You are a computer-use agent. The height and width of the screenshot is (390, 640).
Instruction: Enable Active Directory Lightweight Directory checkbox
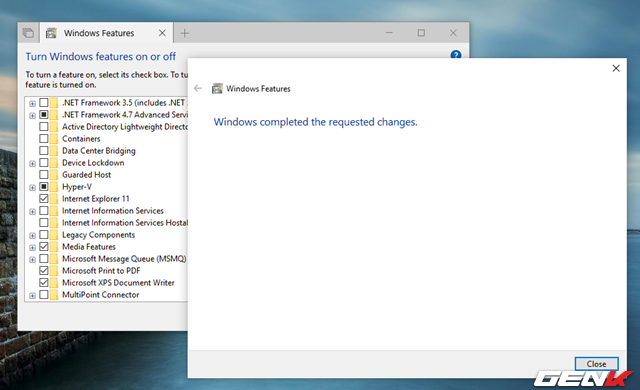(44, 126)
